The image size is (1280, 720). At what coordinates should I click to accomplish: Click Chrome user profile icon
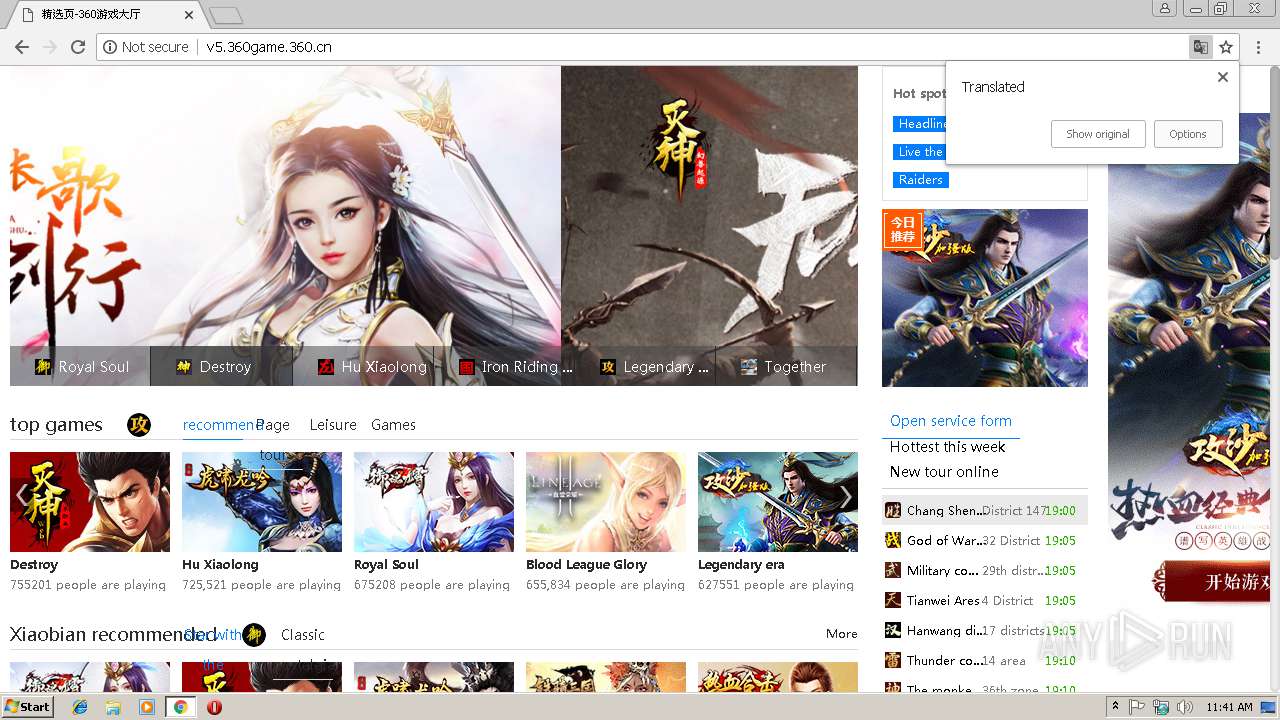pos(1164,8)
